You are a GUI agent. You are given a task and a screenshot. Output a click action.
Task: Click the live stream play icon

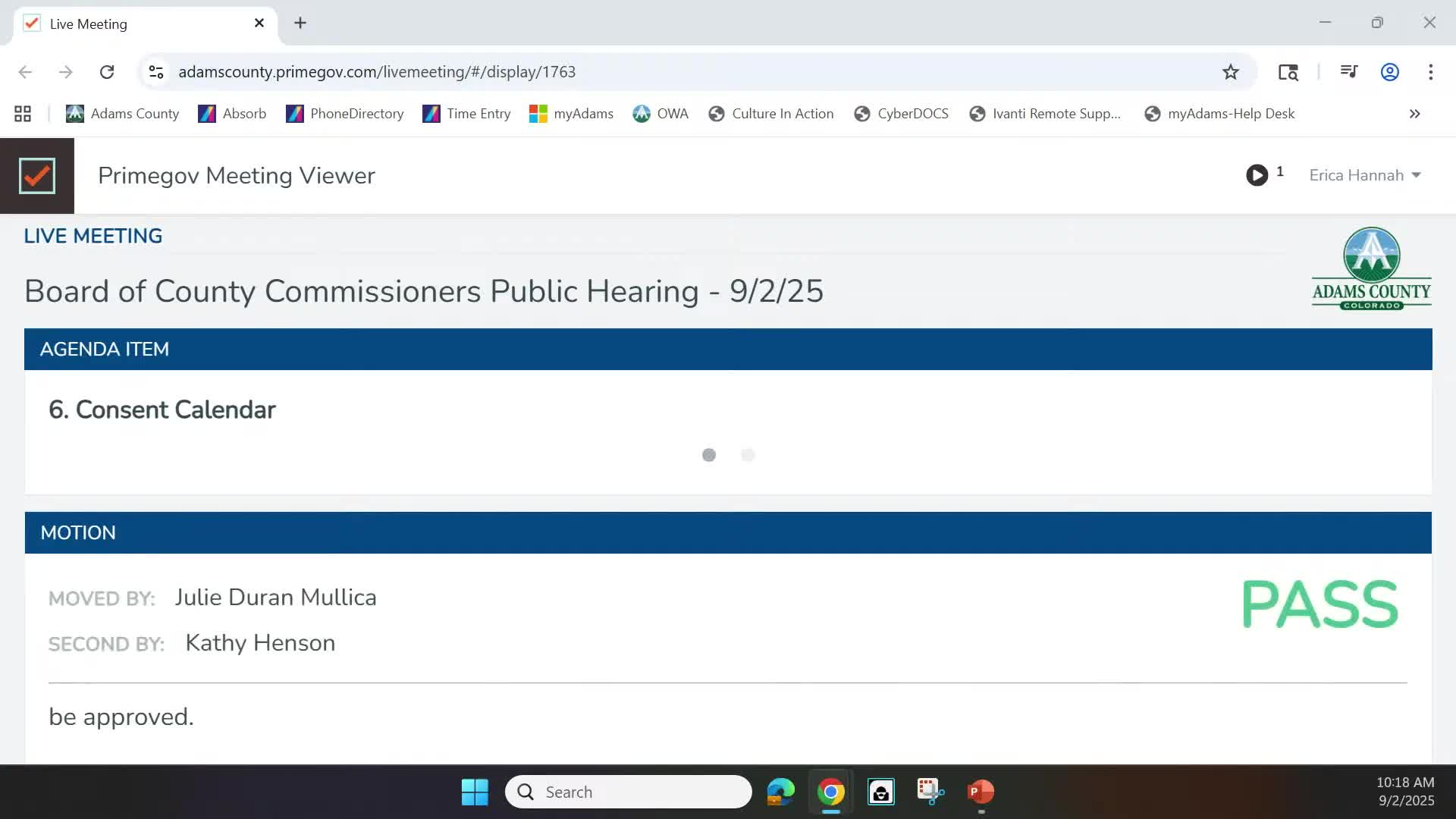click(x=1257, y=175)
